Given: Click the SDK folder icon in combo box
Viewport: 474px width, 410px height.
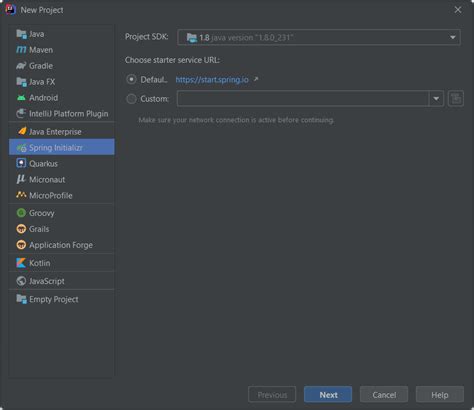Looking at the screenshot, I should pos(192,38).
